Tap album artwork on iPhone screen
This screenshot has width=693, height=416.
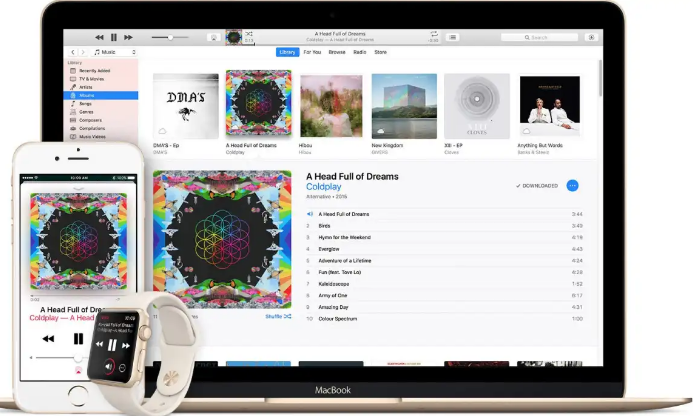[79, 241]
